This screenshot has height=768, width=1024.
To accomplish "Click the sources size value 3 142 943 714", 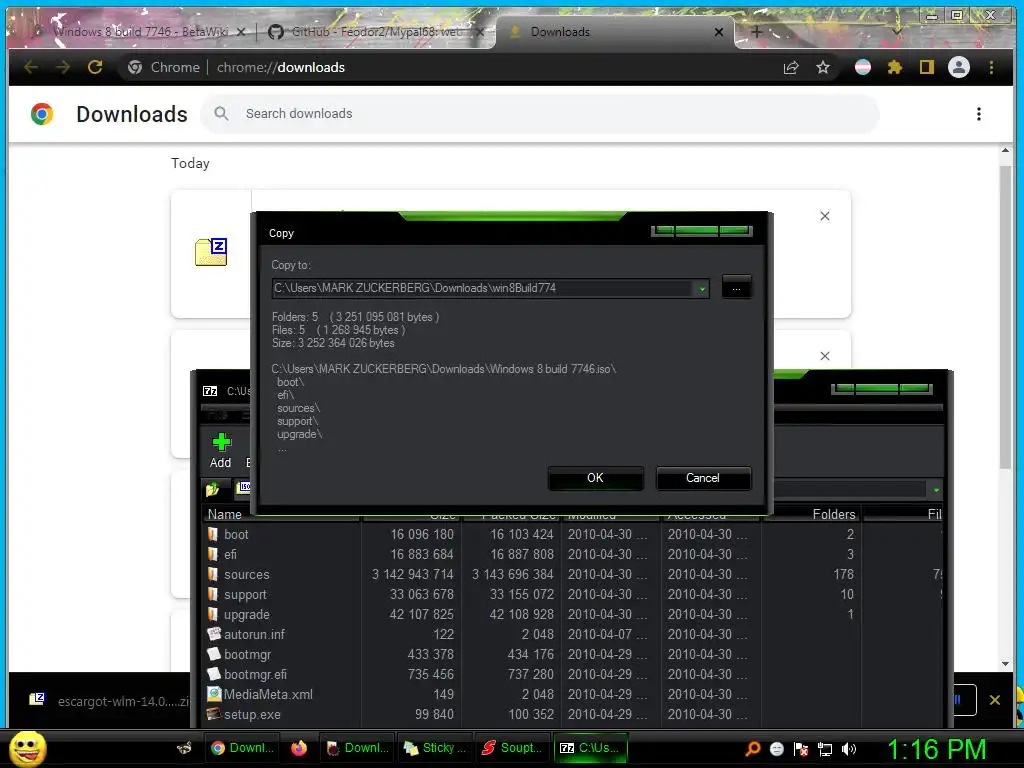I will (x=413, y=575).
